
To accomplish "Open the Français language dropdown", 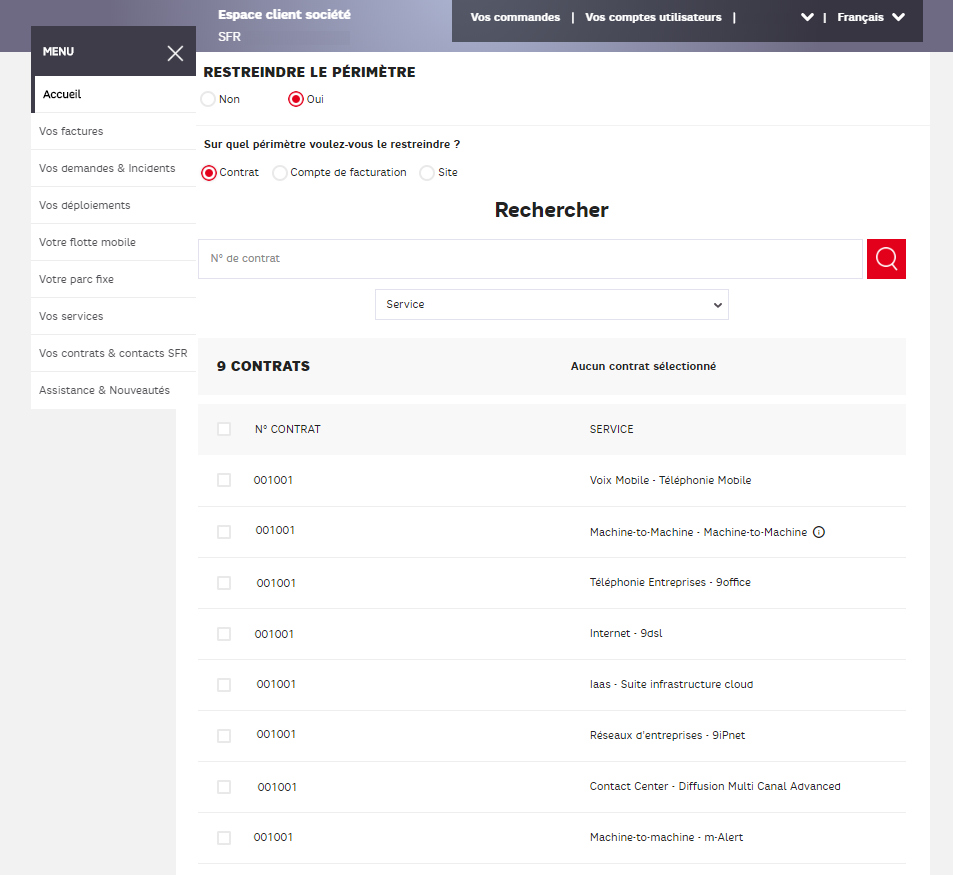I will 870,17.
